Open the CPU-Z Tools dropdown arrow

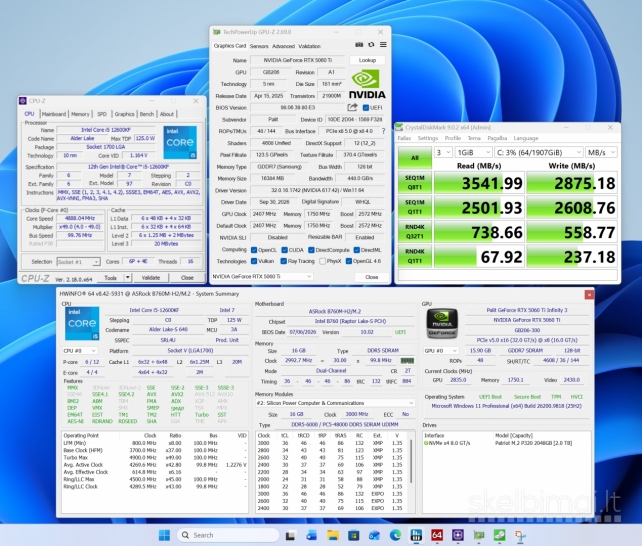[x=127, y=278]
